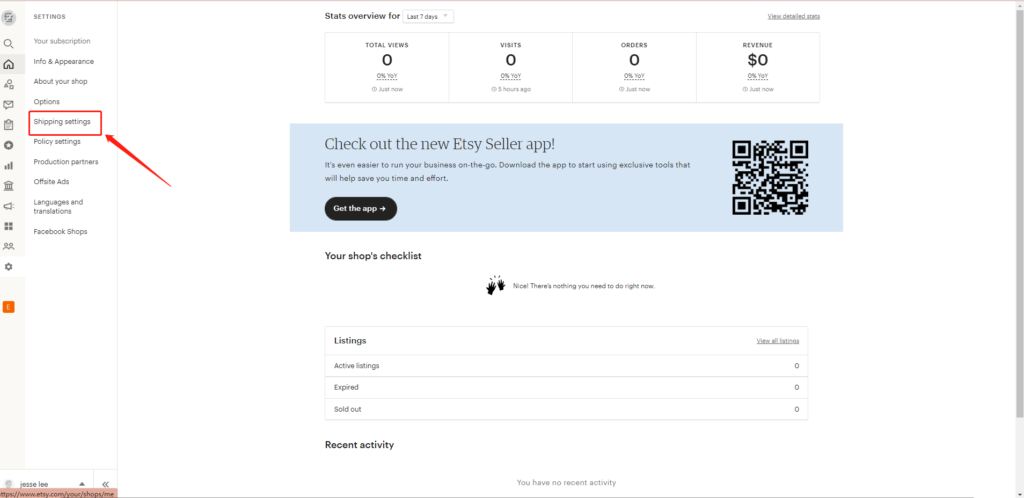Select the Settings gear icon

(x=8, y=267)
